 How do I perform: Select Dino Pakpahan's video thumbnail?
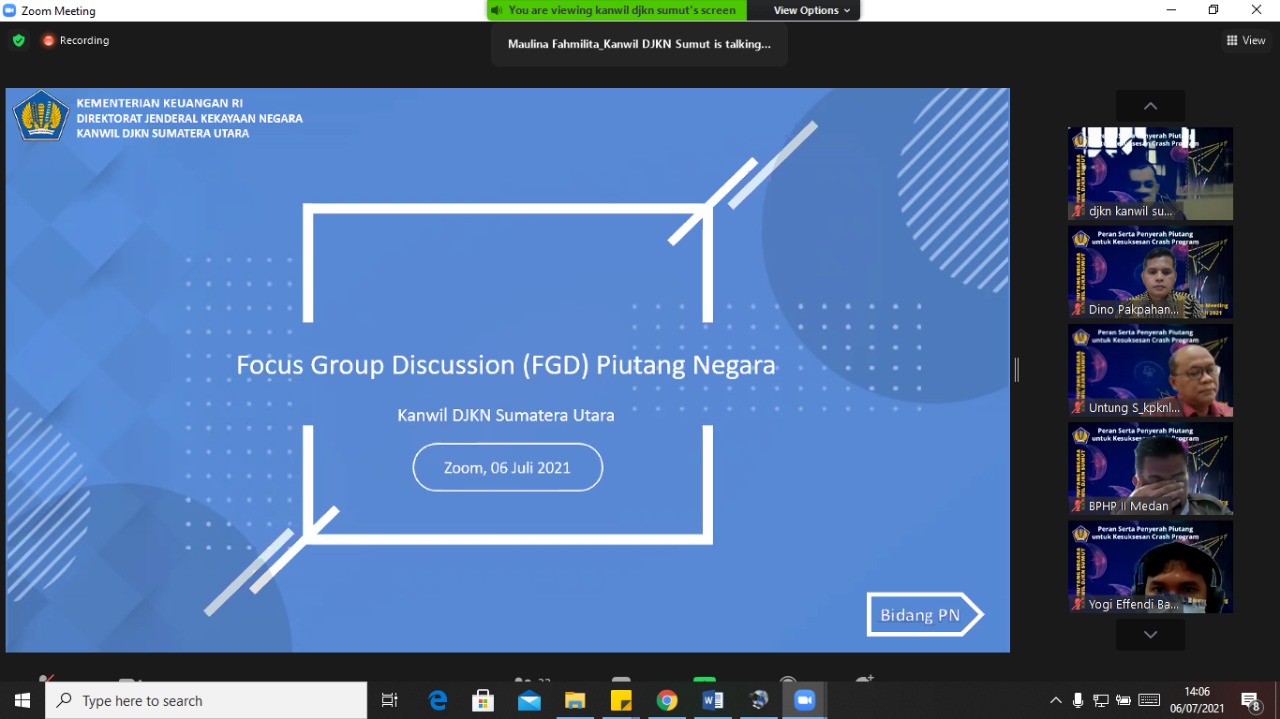click(1149, 271)
